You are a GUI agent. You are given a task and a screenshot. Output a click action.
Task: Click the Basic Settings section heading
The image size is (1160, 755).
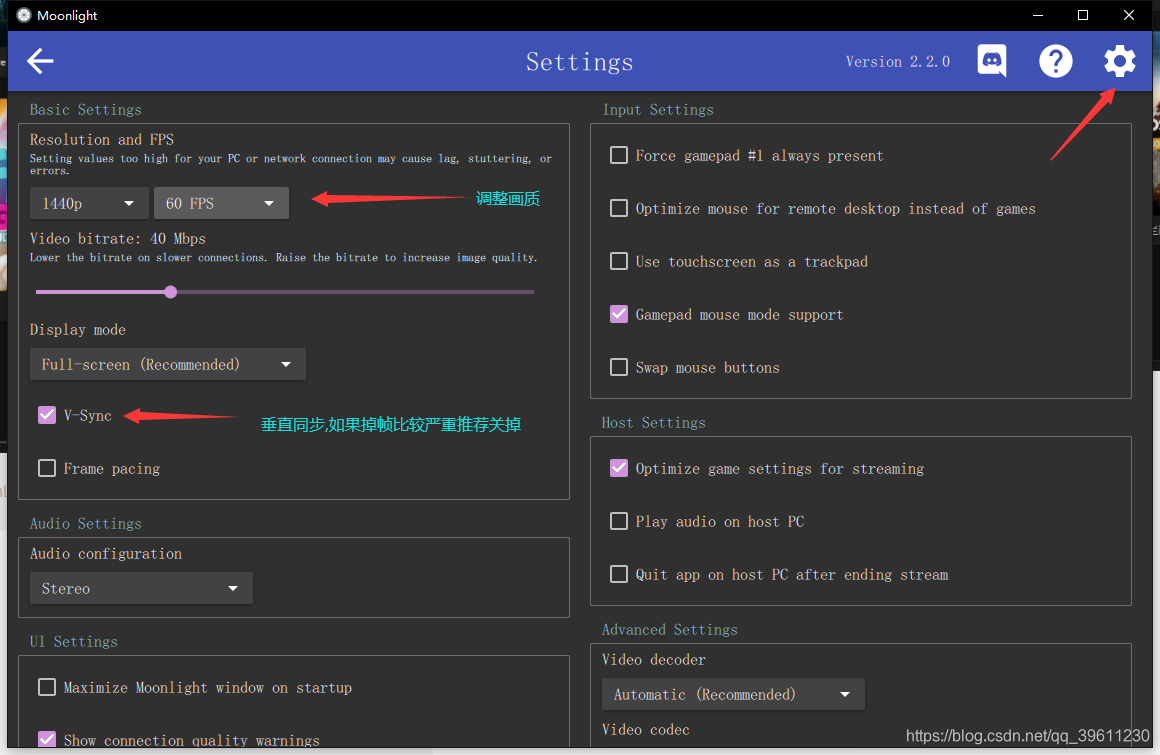click(x=85, y=109)
